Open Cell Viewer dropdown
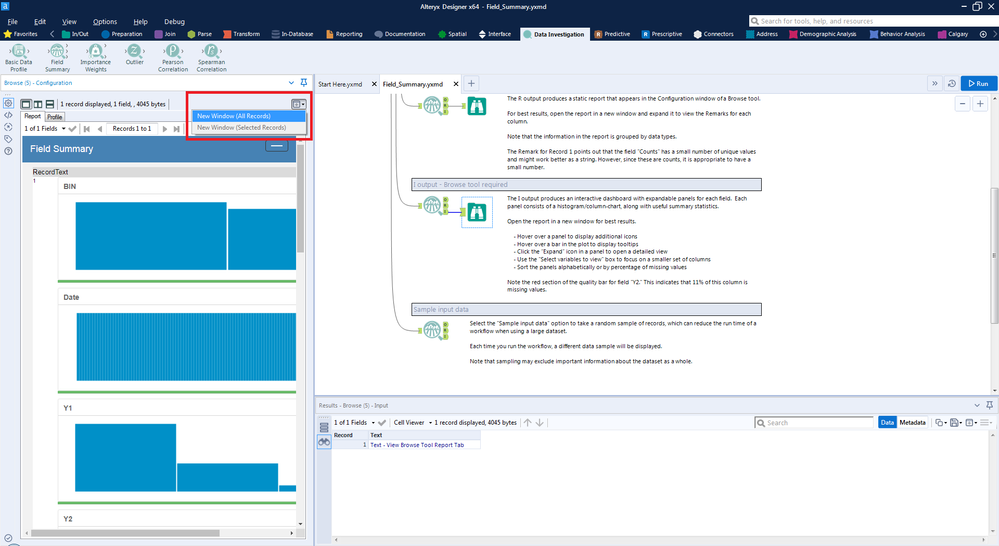 pos(412,422)
